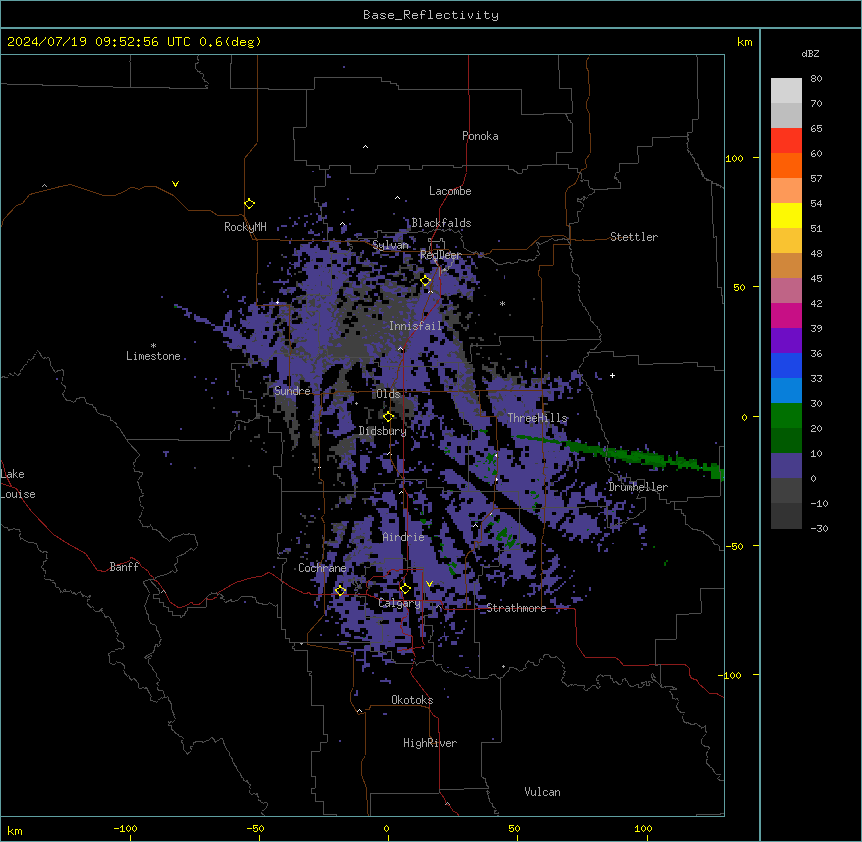Screen dimensions: 862x842
Task: Select the green swatch between 30 and 20 dBZ
Action: 786,416
